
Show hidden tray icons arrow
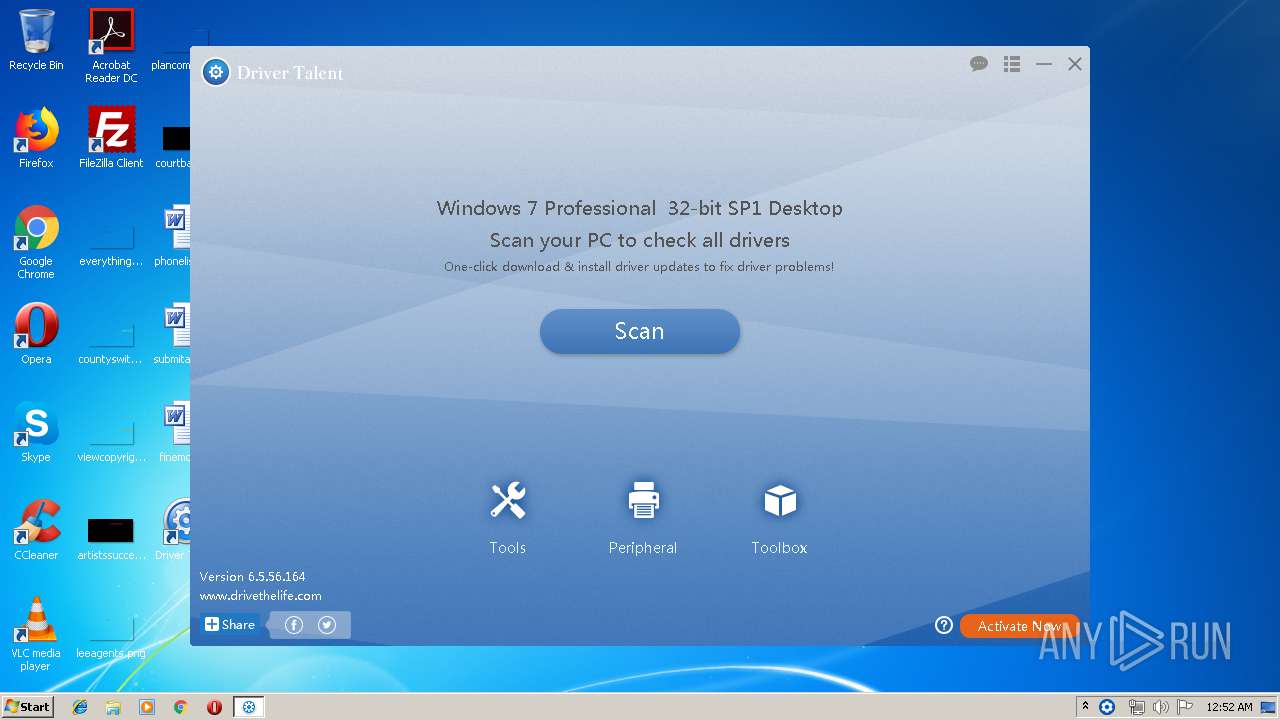(1085, 707)
